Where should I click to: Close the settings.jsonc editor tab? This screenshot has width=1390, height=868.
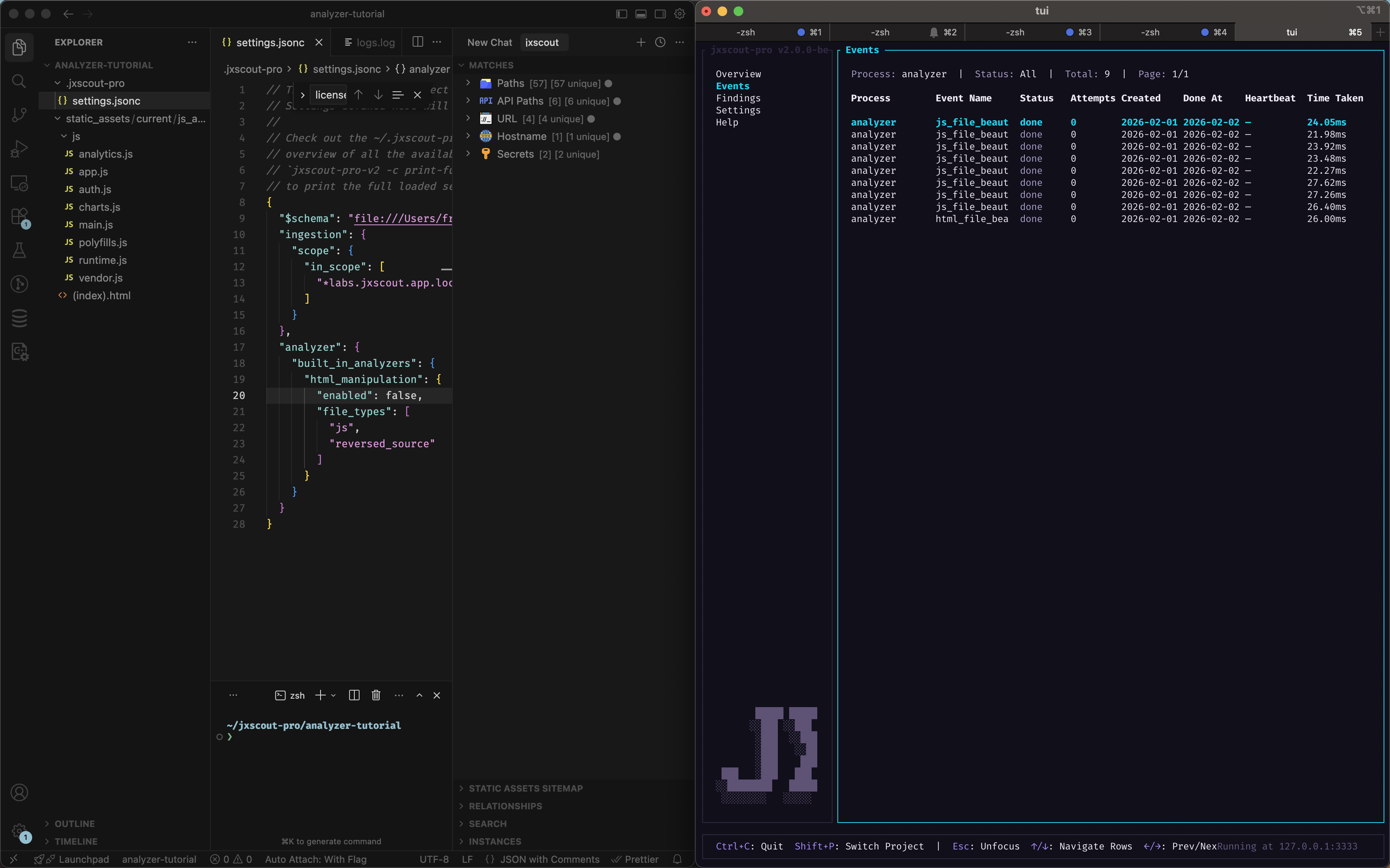(319, 43)
